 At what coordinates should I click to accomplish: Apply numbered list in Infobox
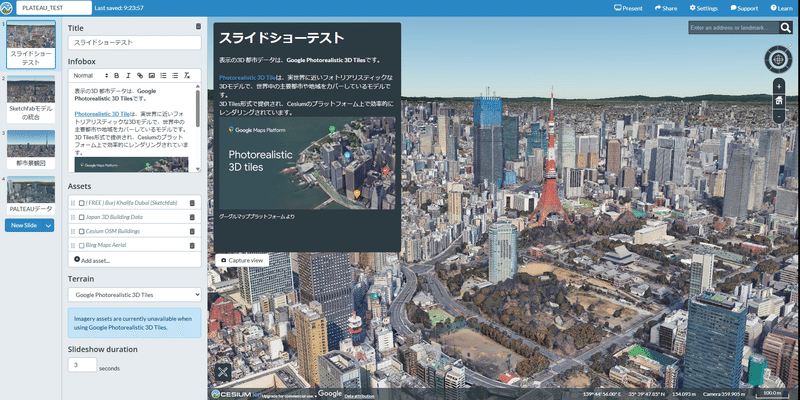(x=163, y=76)
